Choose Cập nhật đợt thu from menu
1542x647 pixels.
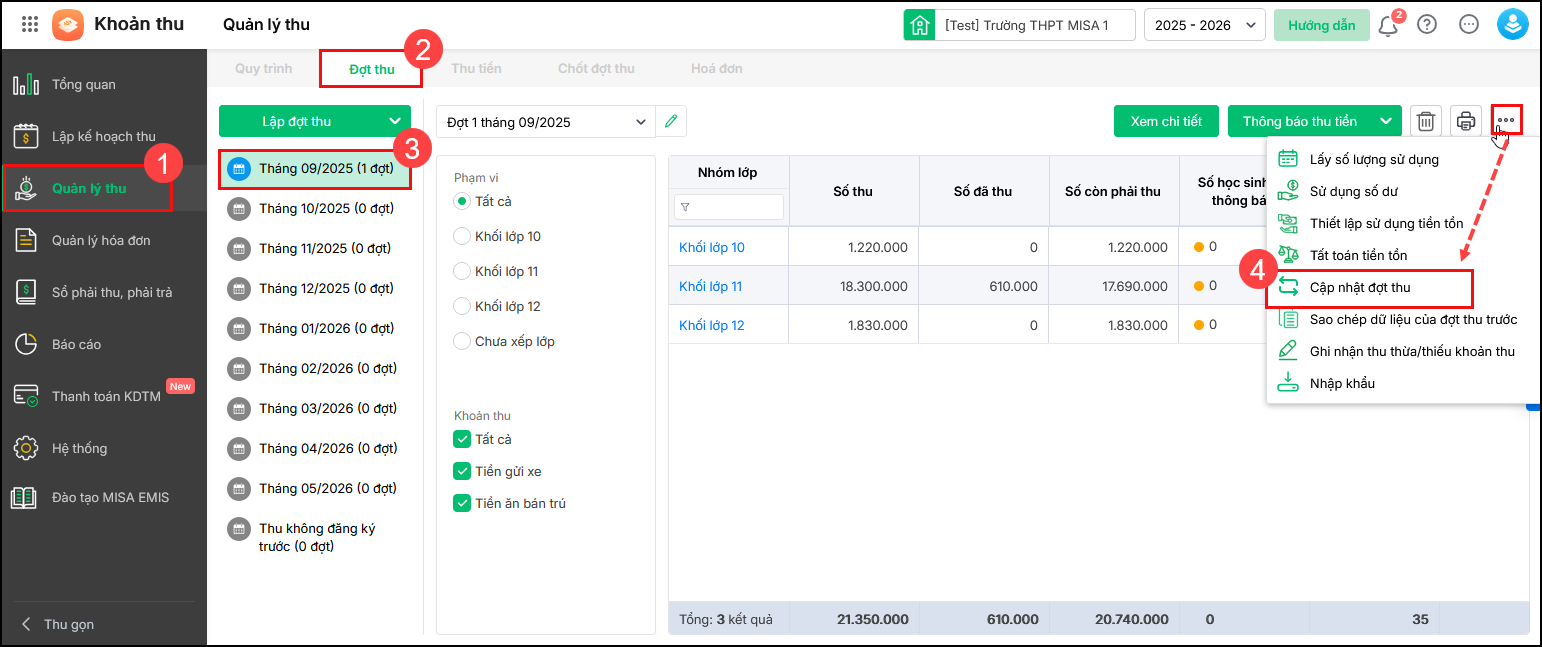(x=1359, y=287)
